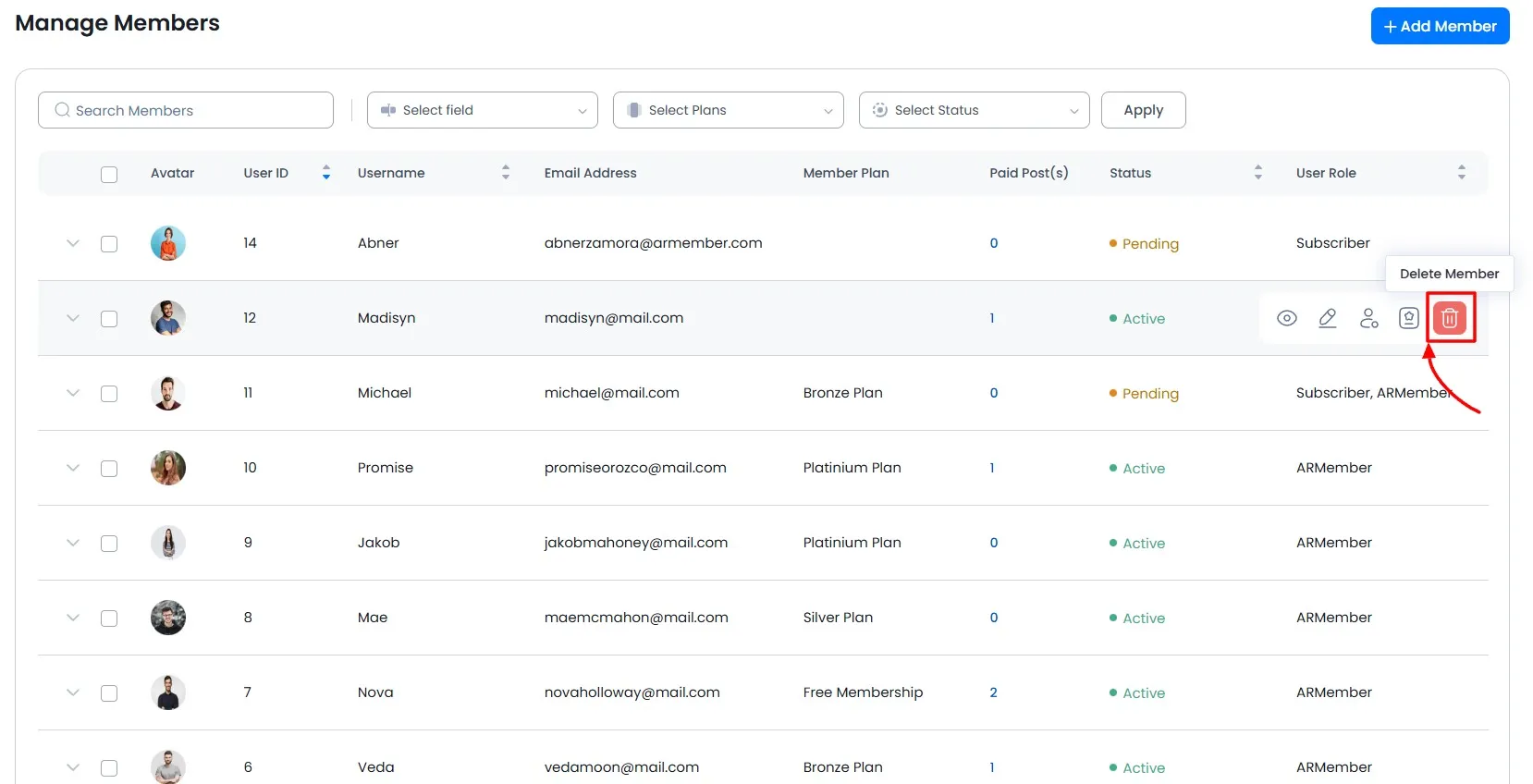Click the Username column sort arrows
Screen dimensions: 1533x784
506,173
